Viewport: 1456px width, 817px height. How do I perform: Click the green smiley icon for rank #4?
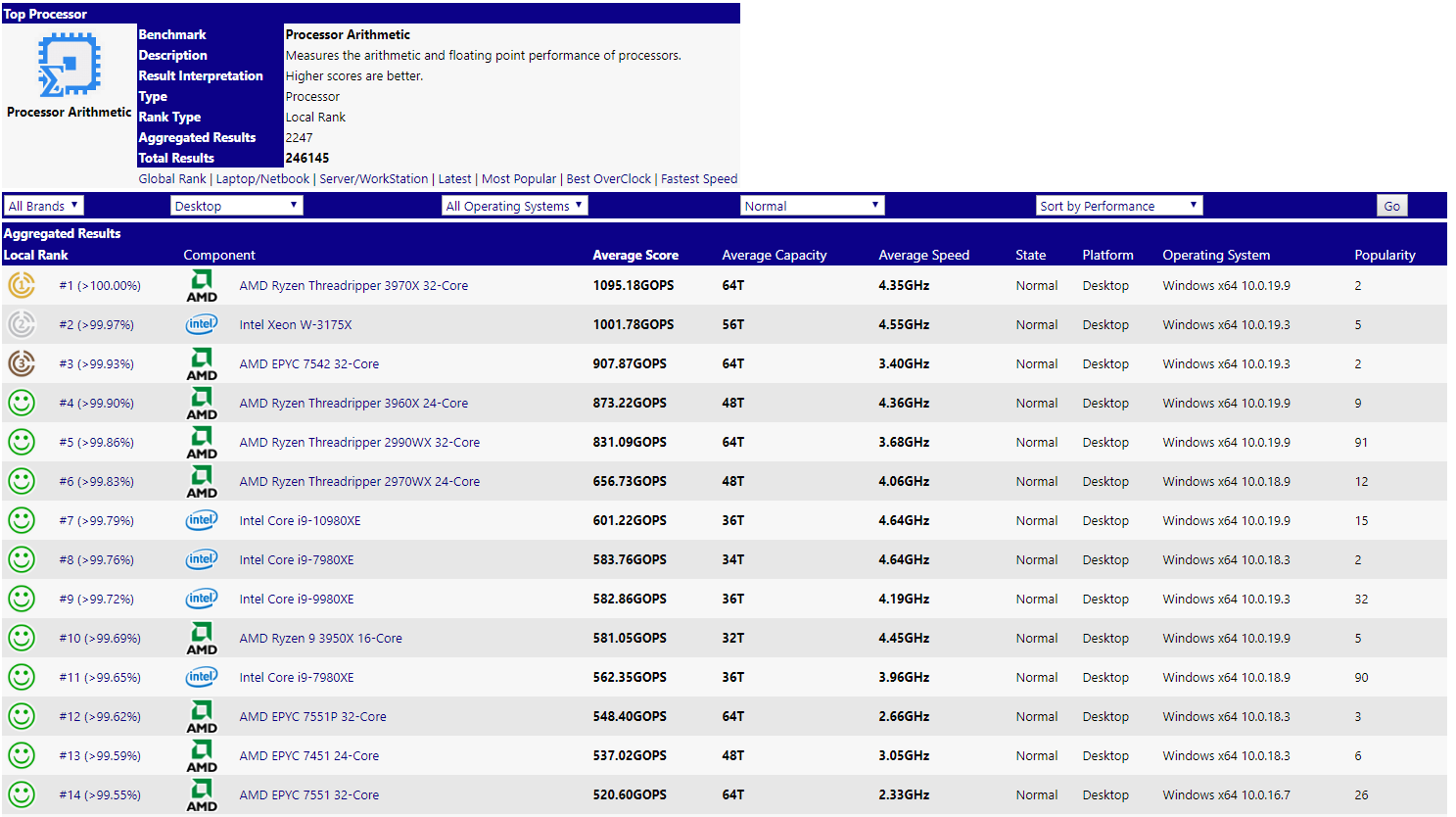coord(22,403)
